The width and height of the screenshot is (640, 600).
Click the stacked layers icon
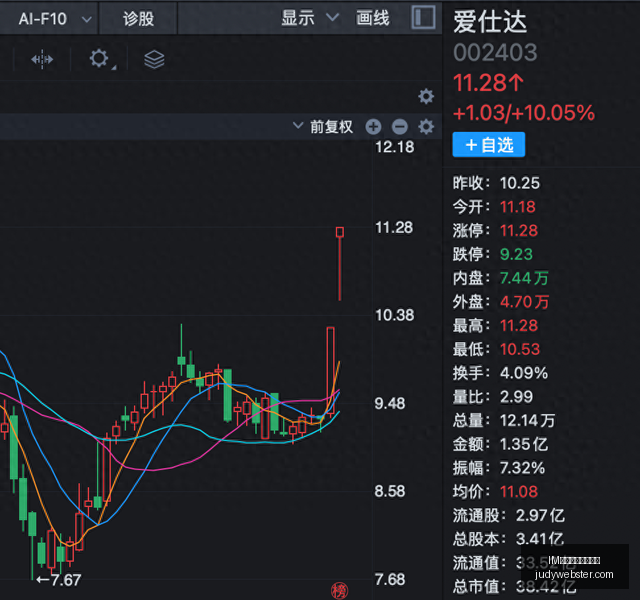[154, 60]
